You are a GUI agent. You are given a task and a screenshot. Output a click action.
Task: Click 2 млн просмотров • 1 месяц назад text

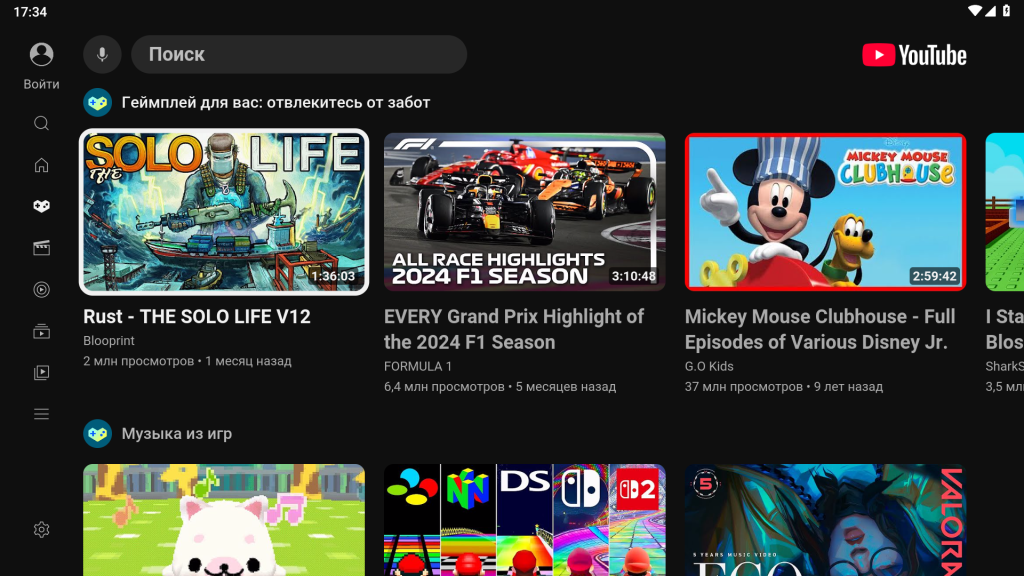(x=187, y=361)
